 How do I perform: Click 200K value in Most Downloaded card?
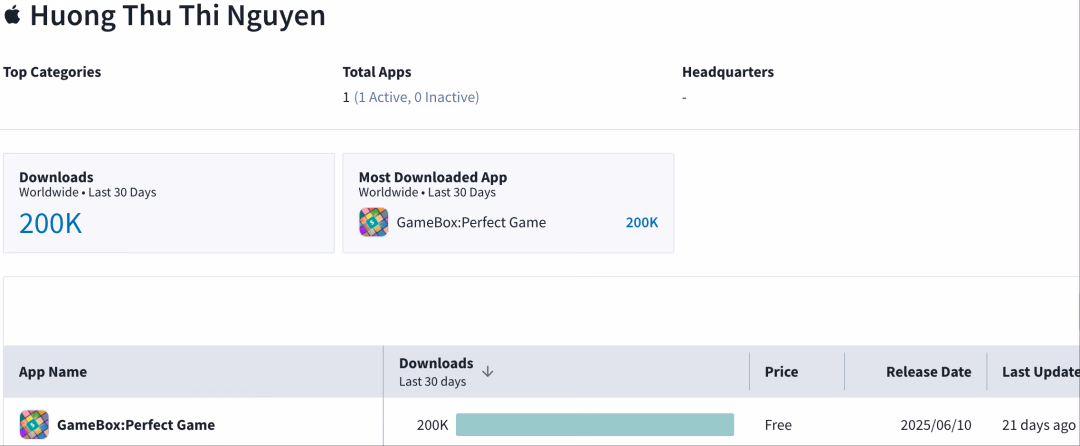coord(642,223)
